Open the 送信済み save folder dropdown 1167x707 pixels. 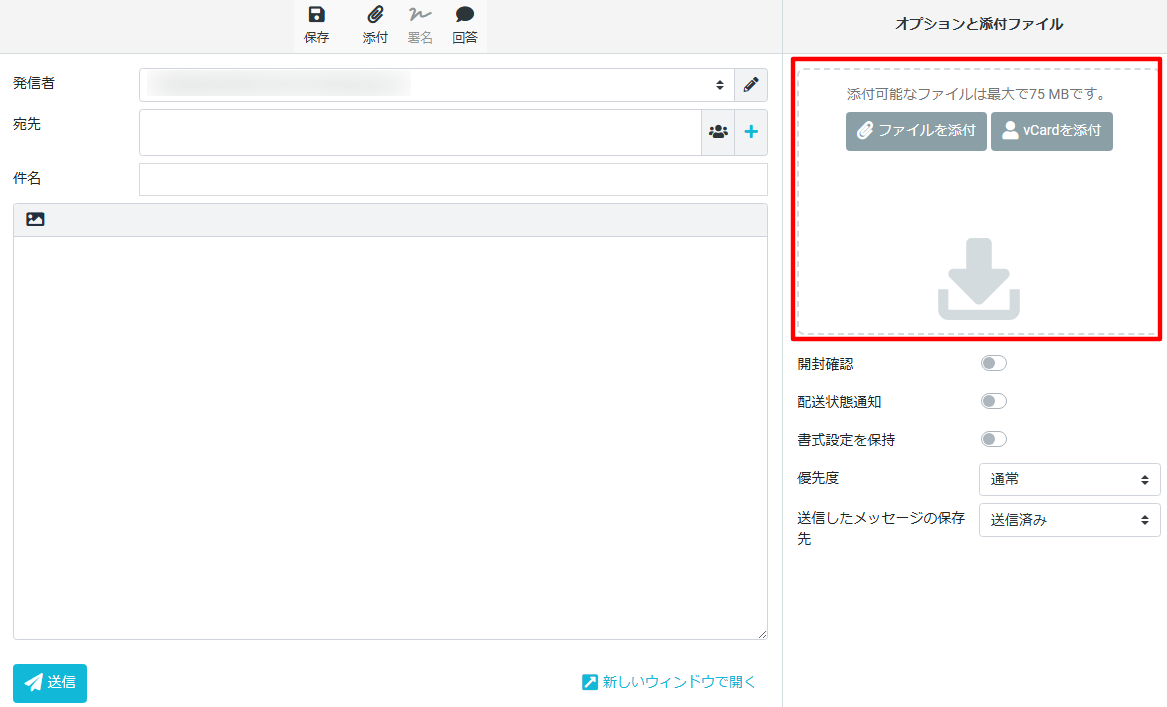click(x=1070, y=520)
